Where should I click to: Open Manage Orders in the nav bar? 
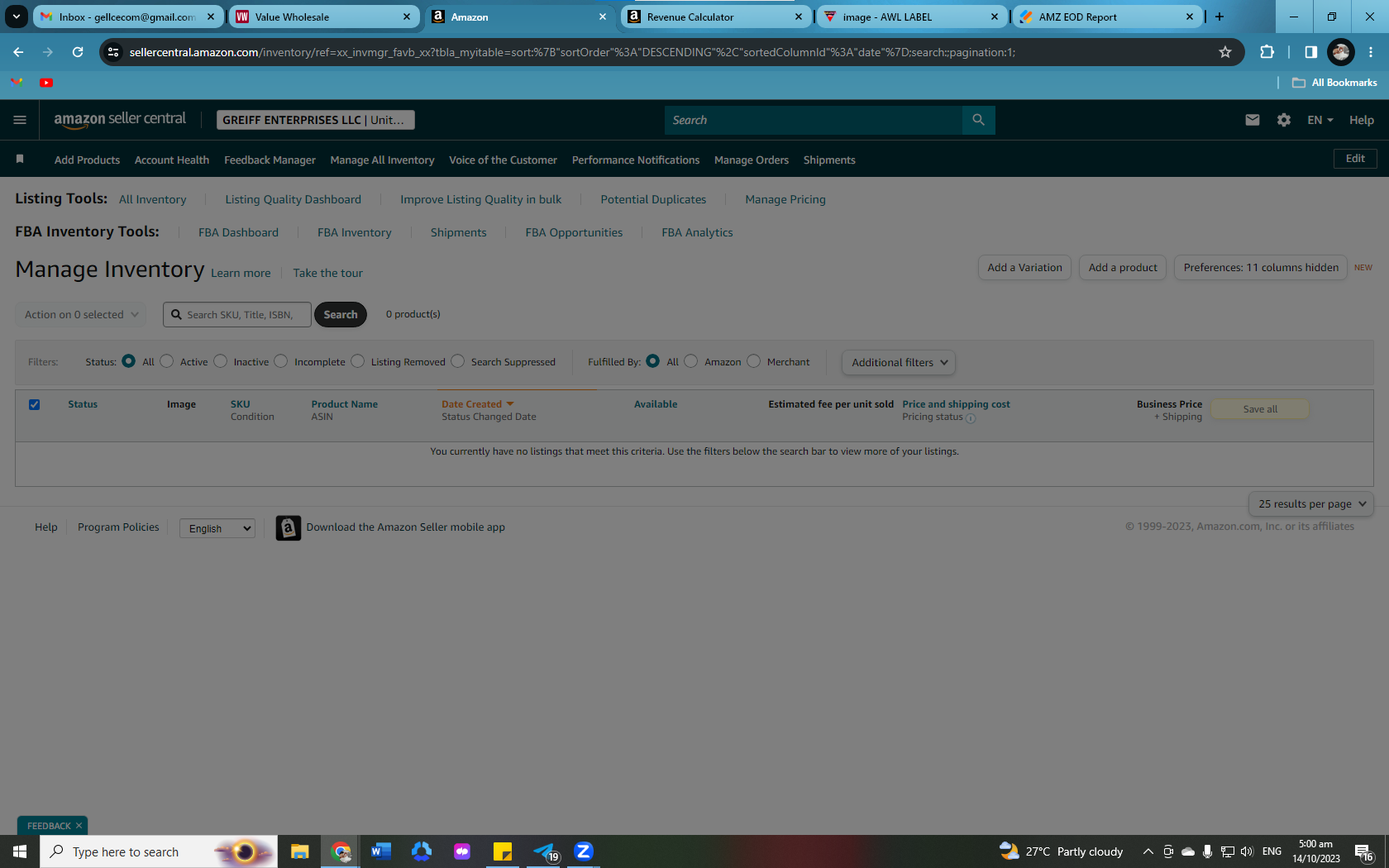(x=752, y=160)
